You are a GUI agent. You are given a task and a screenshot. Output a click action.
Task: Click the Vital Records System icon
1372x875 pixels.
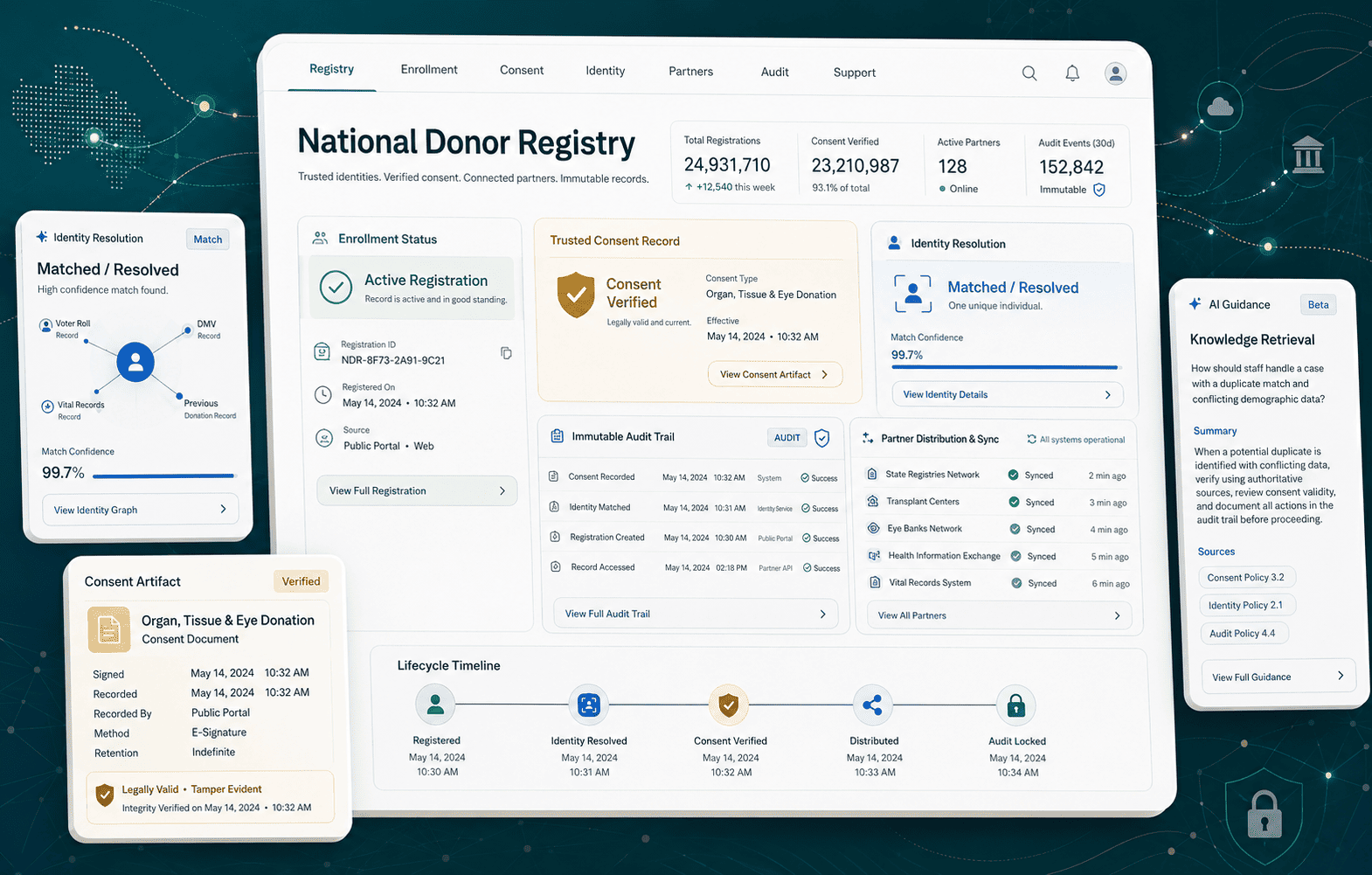[875, 582]
